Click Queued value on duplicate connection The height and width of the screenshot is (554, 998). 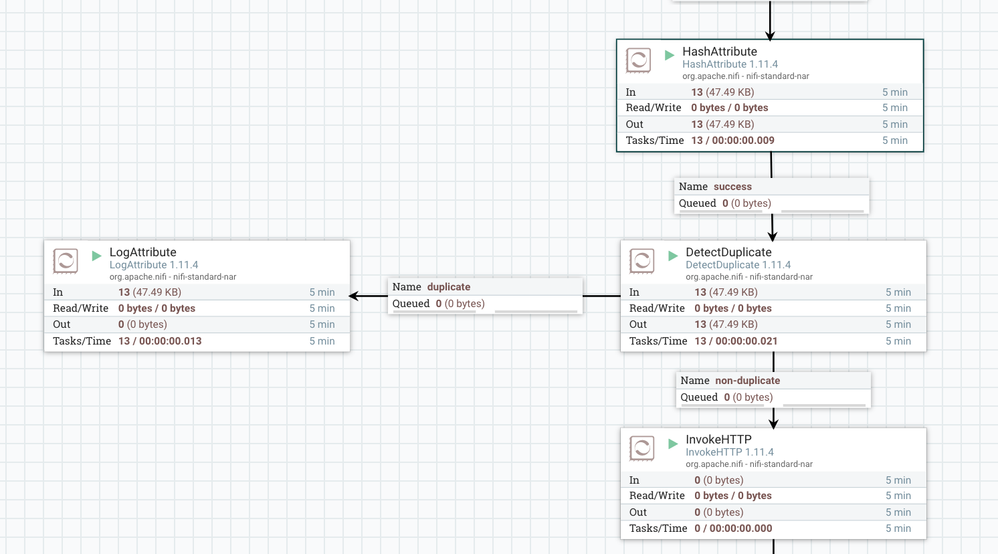click(460, 304)
